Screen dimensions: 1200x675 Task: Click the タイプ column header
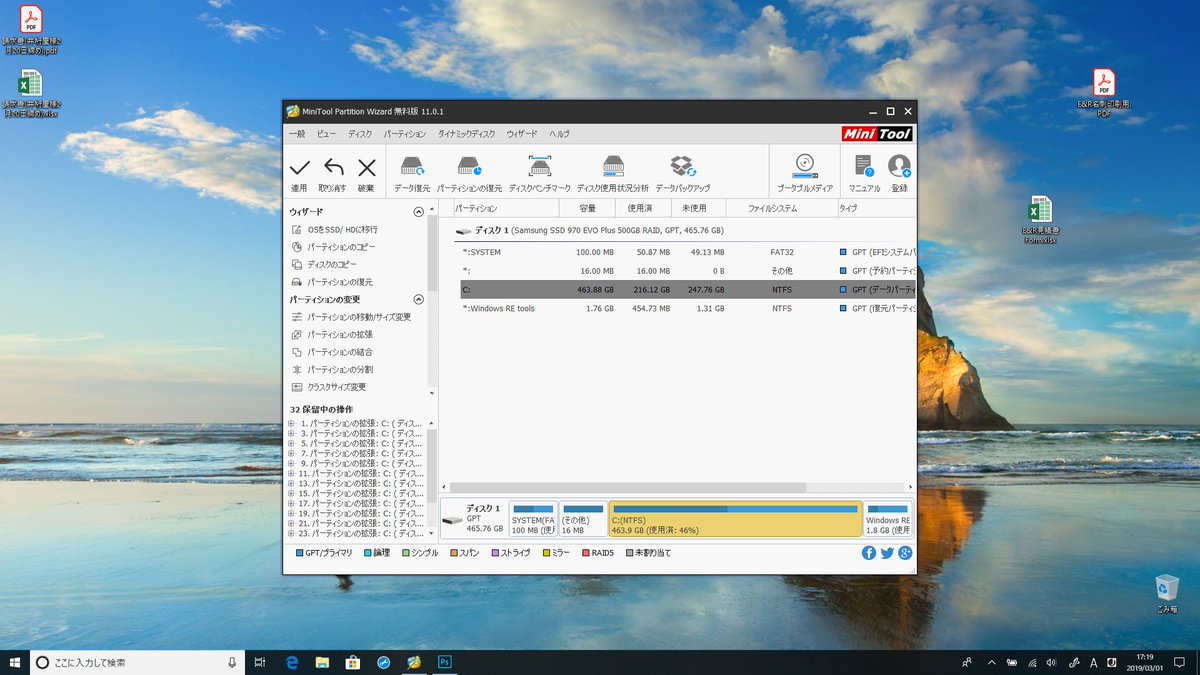coord(876,209)
